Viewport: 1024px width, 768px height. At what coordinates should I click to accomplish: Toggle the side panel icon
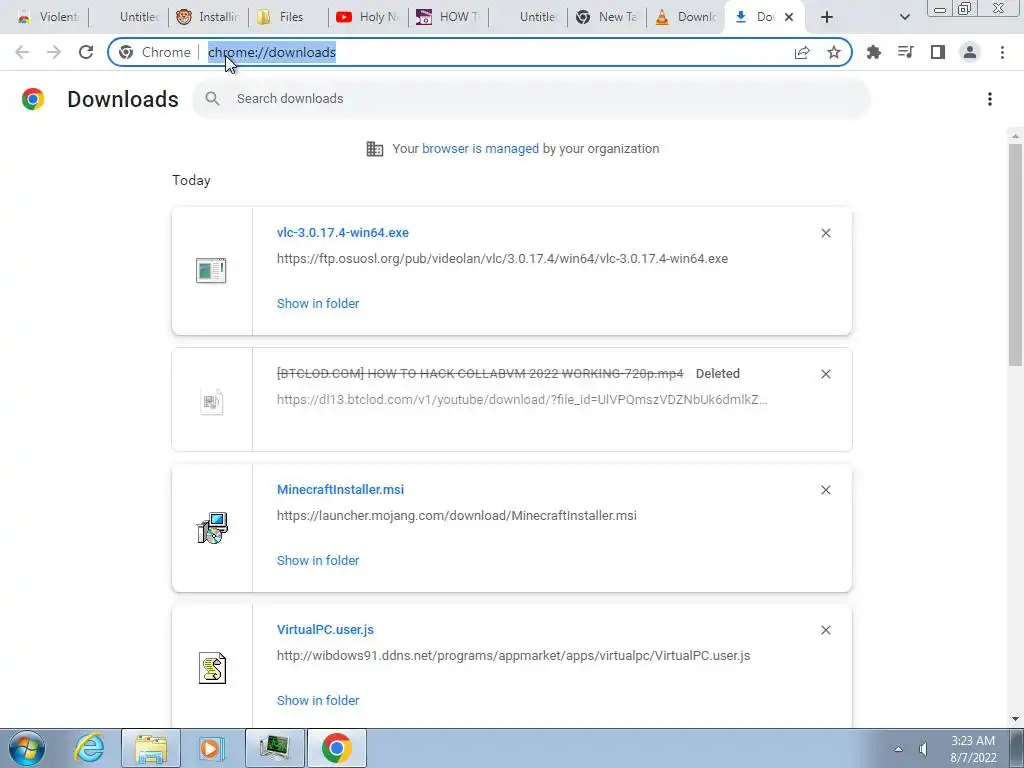938,52
